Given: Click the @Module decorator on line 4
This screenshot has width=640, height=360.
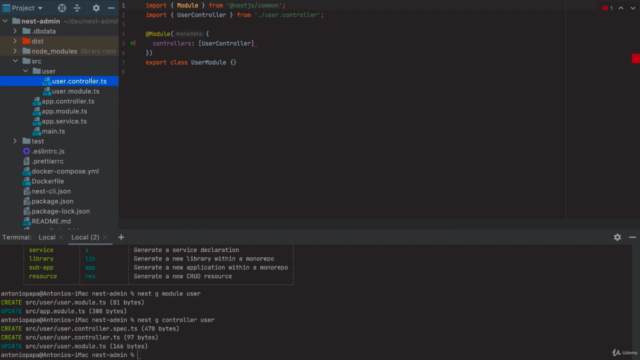Looking at the screenshot, I should click(x=158, y=34).
